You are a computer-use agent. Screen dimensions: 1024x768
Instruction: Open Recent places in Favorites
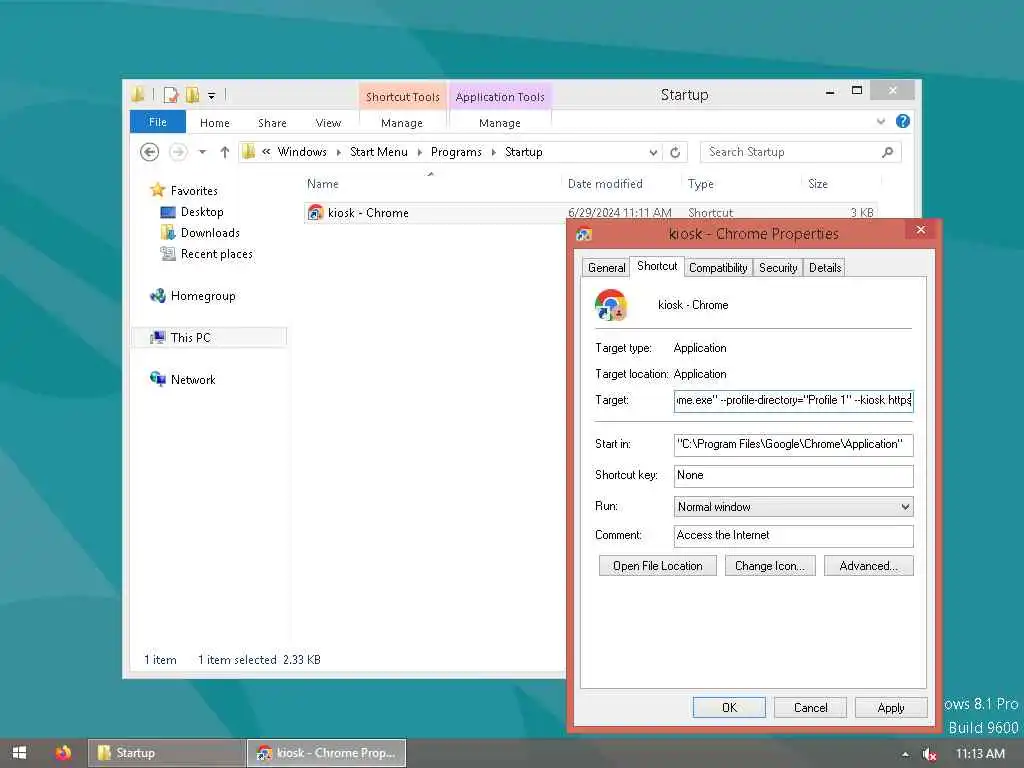[x=216, y=254]
